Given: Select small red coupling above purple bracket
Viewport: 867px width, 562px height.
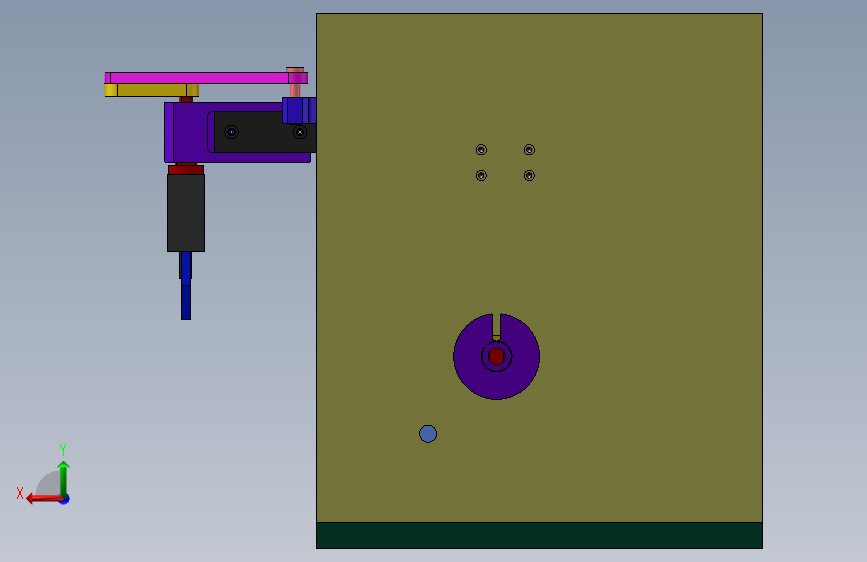Looking at the screenshot, I should click(x=186, y=100).
